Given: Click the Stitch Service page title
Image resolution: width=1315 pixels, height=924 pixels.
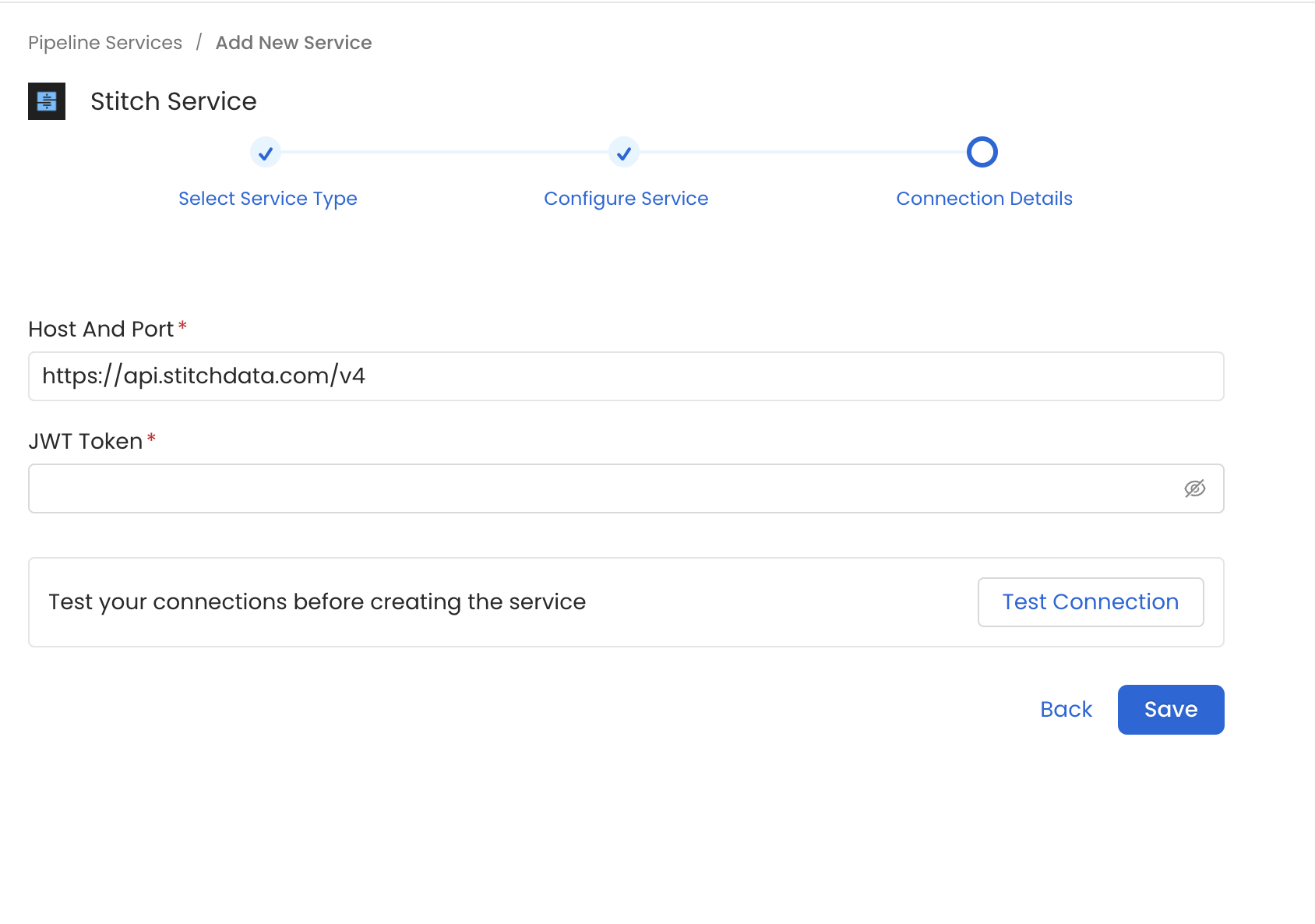Looking at the screenshot, I should pos(173,101).
